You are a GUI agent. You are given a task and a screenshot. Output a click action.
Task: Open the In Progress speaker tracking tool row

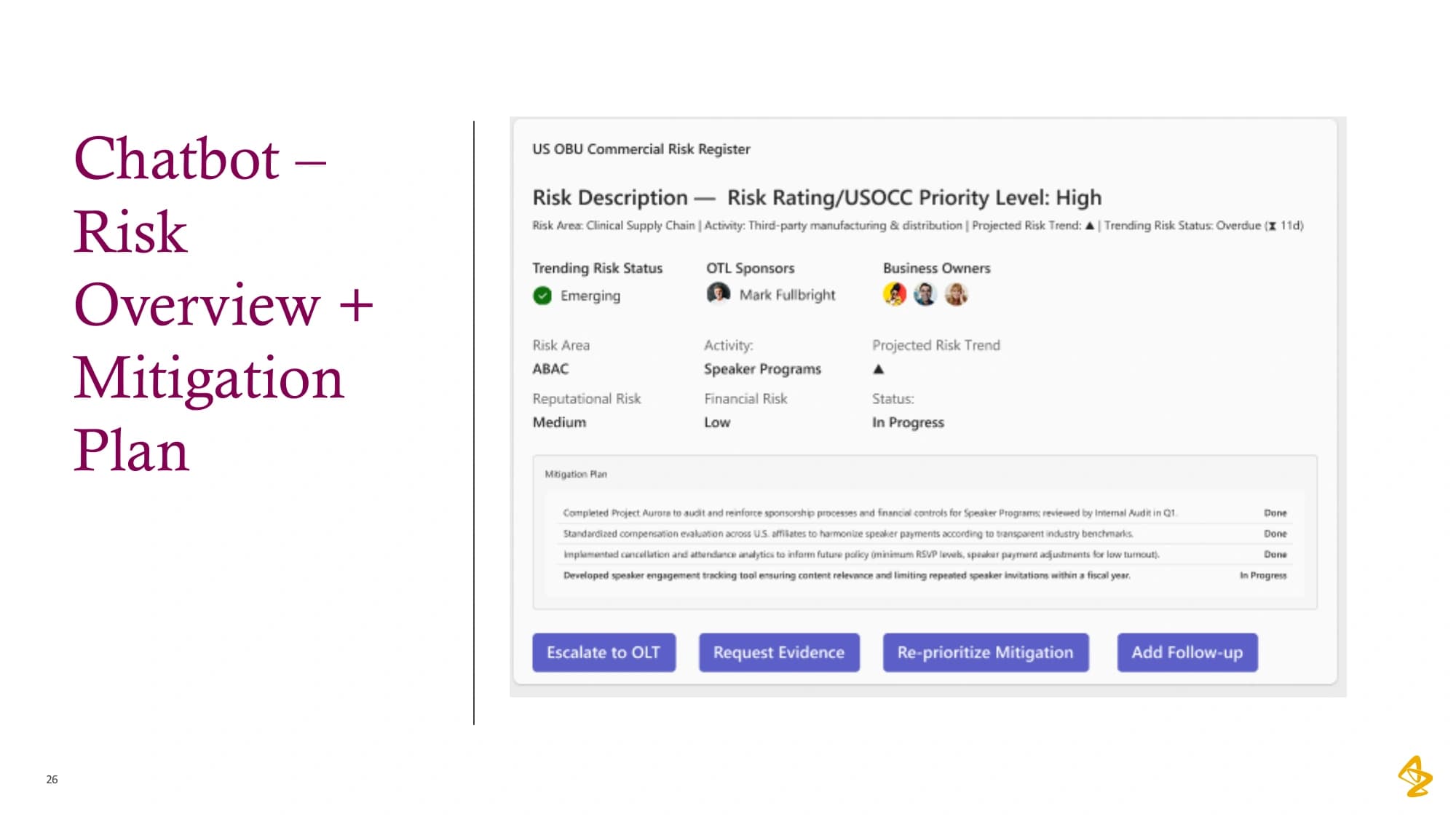(x=925, y=575)
